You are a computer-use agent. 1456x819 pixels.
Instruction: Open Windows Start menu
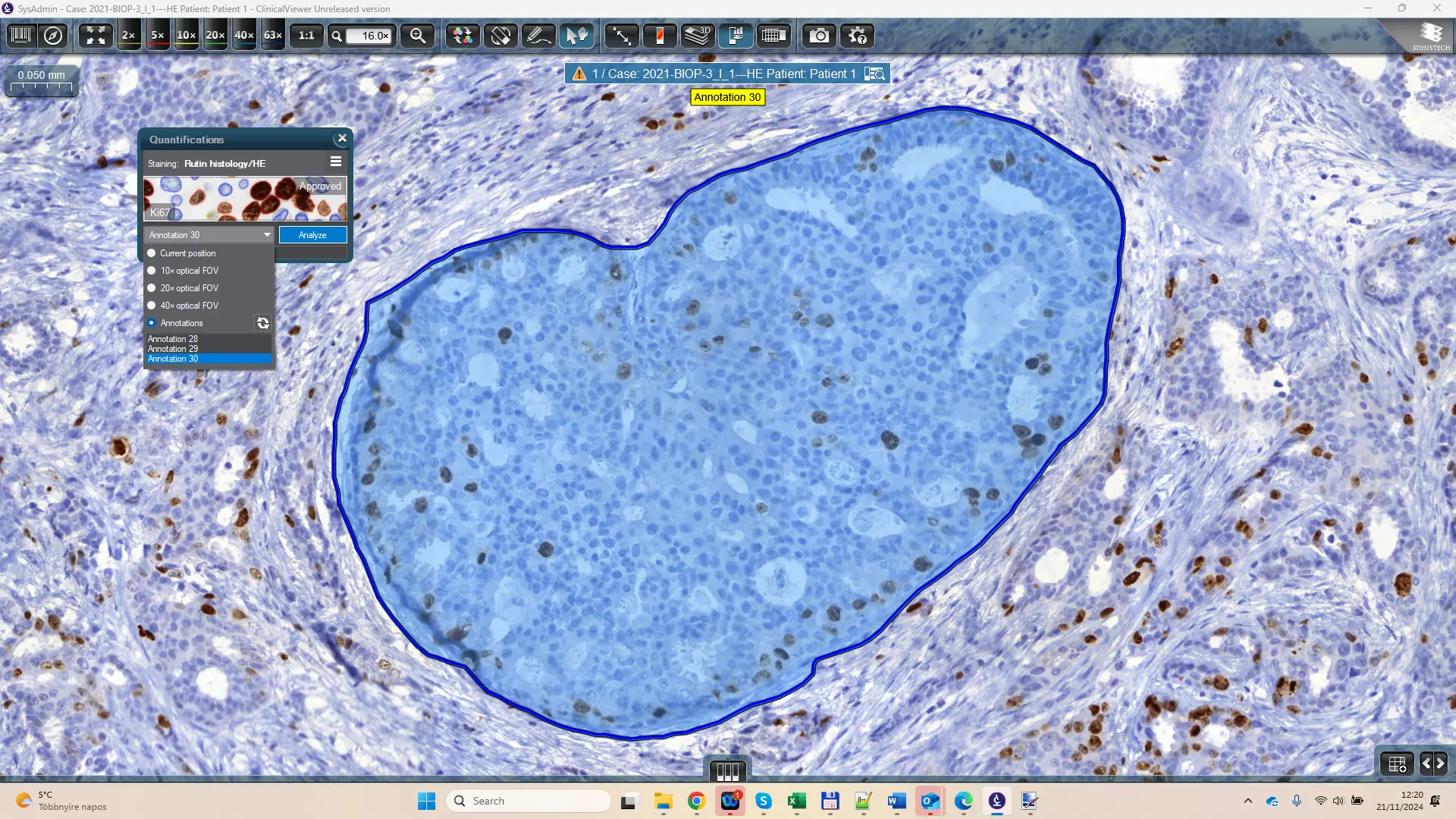click(x=426, y=801)
